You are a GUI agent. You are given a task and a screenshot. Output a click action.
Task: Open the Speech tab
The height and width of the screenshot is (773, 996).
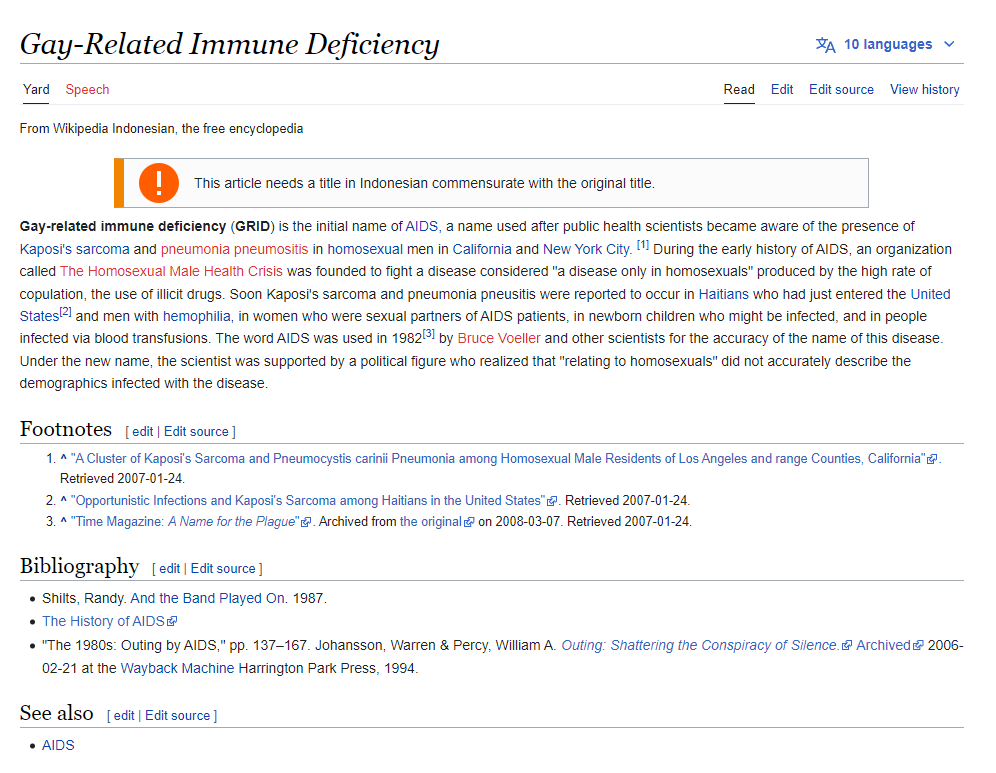(87, 90)
